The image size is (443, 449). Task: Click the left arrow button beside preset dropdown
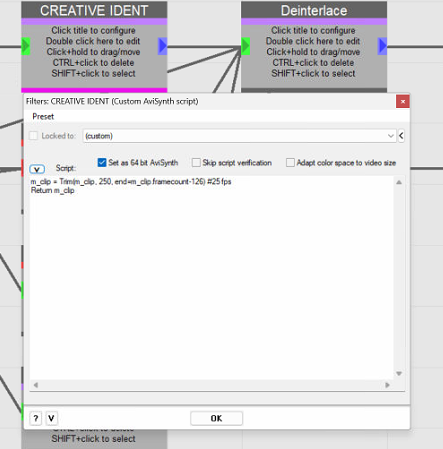tap(401, 136)
